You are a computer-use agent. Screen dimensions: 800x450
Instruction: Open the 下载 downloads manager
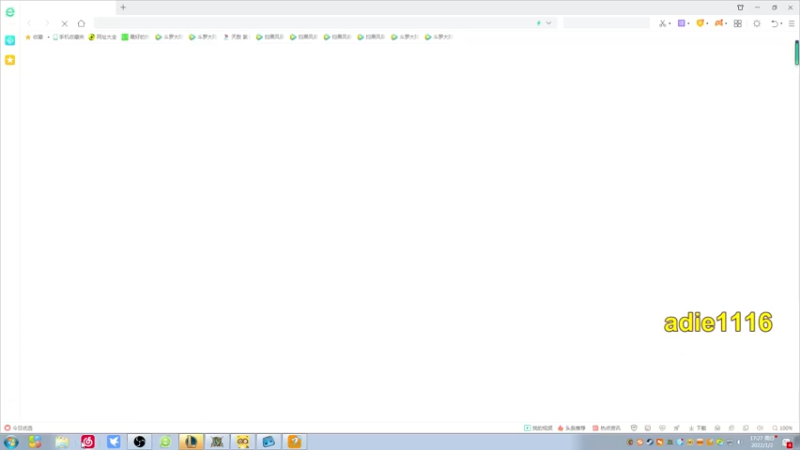[697, 428]
